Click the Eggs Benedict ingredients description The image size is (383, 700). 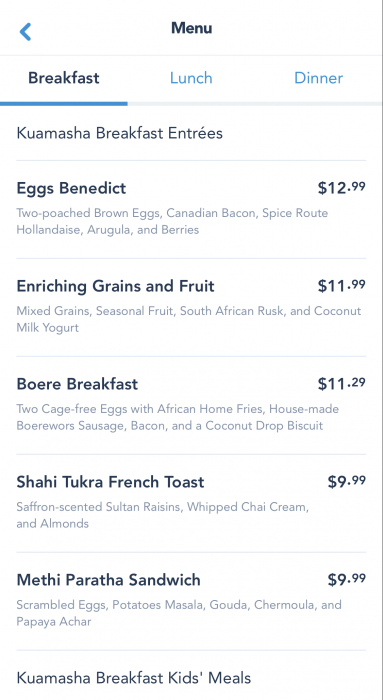click(x=172, y=221)
